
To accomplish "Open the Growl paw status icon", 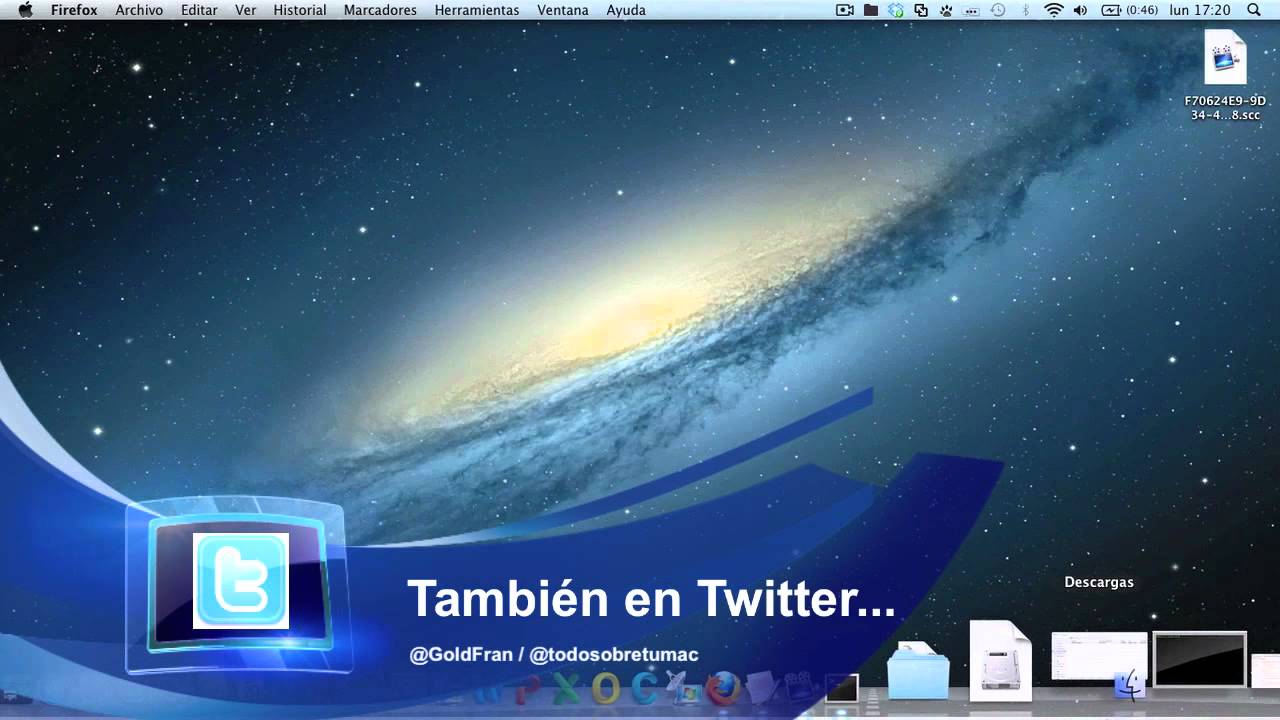I will 946,10.
